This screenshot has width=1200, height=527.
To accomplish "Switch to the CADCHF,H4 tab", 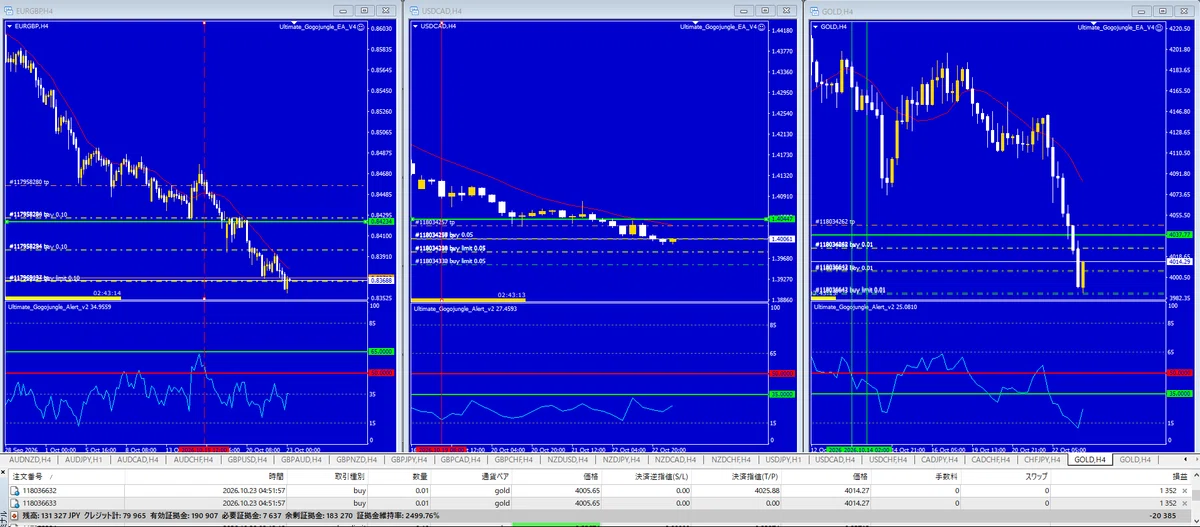I will point(993,459).
